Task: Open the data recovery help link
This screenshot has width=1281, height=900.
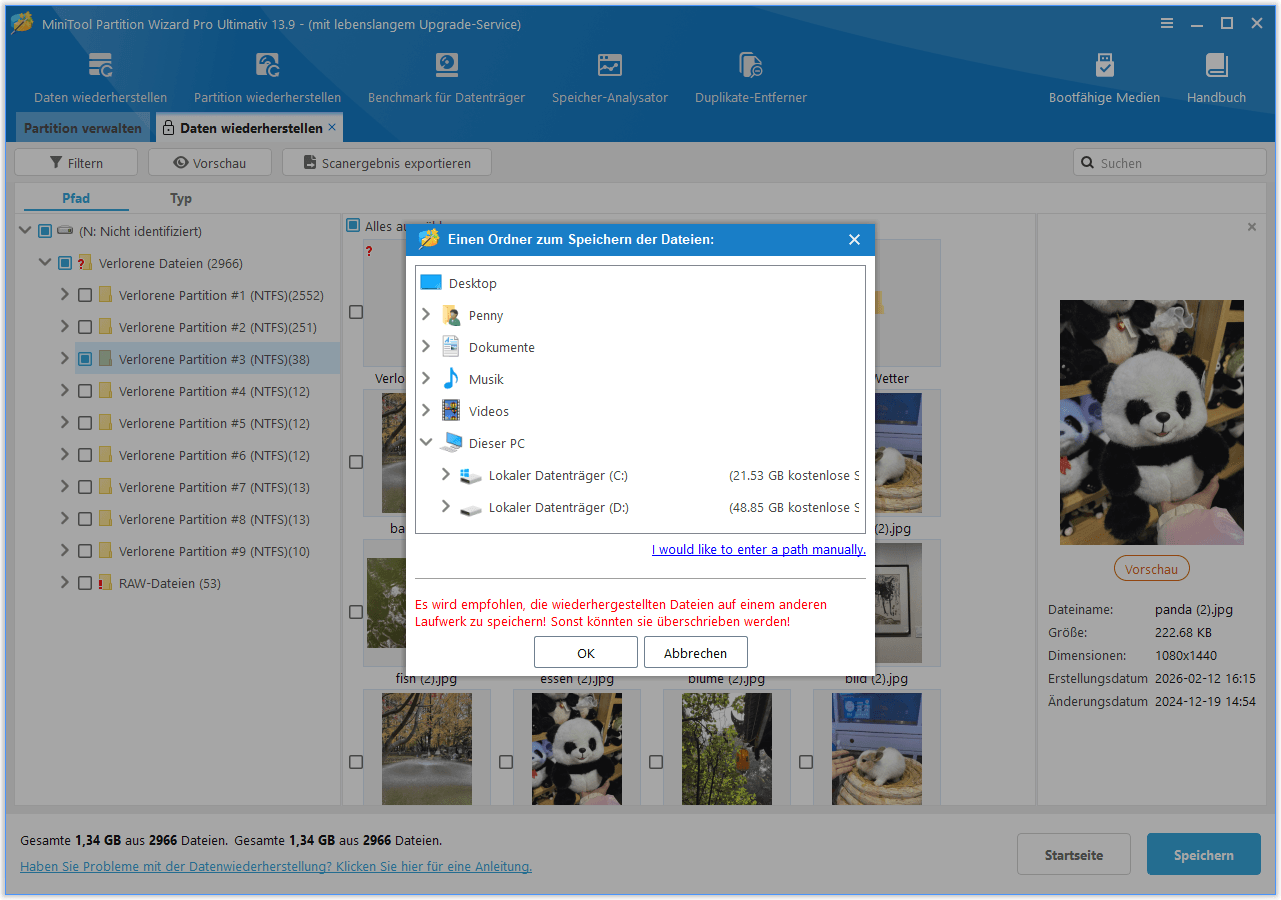Action: point(276,866)
